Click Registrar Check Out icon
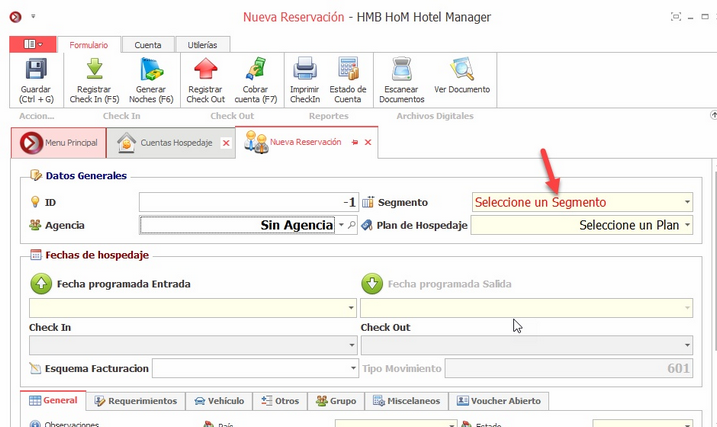The height and width of the screenshot is (427, 717). click(x=205, y=71)
